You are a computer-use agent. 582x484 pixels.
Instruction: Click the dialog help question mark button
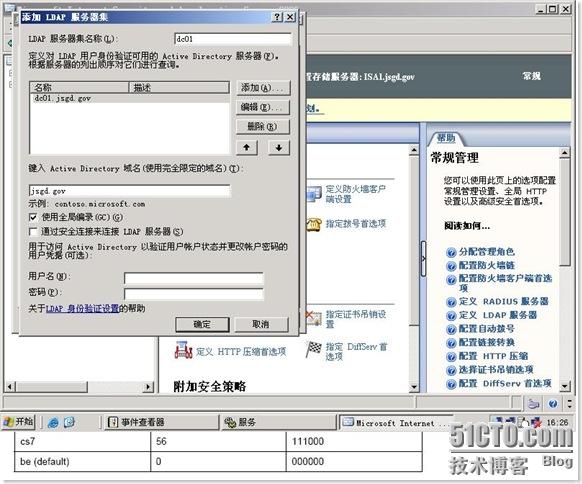pyautogui.click(x=277, y=17)
